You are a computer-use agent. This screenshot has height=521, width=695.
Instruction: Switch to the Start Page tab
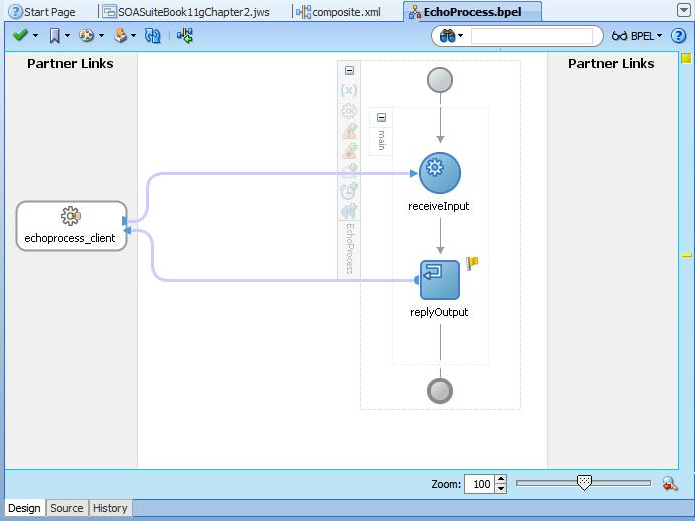(x=42, y=12)
